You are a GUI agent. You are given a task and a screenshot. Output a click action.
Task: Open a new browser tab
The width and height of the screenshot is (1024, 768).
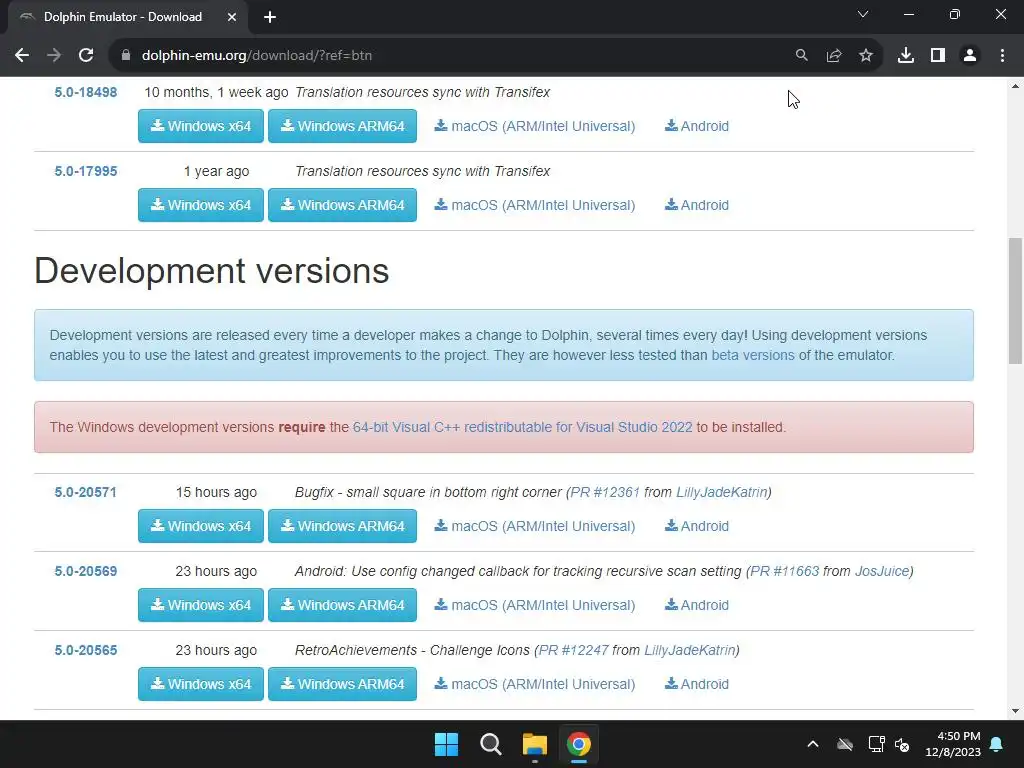tap(270, 17)
